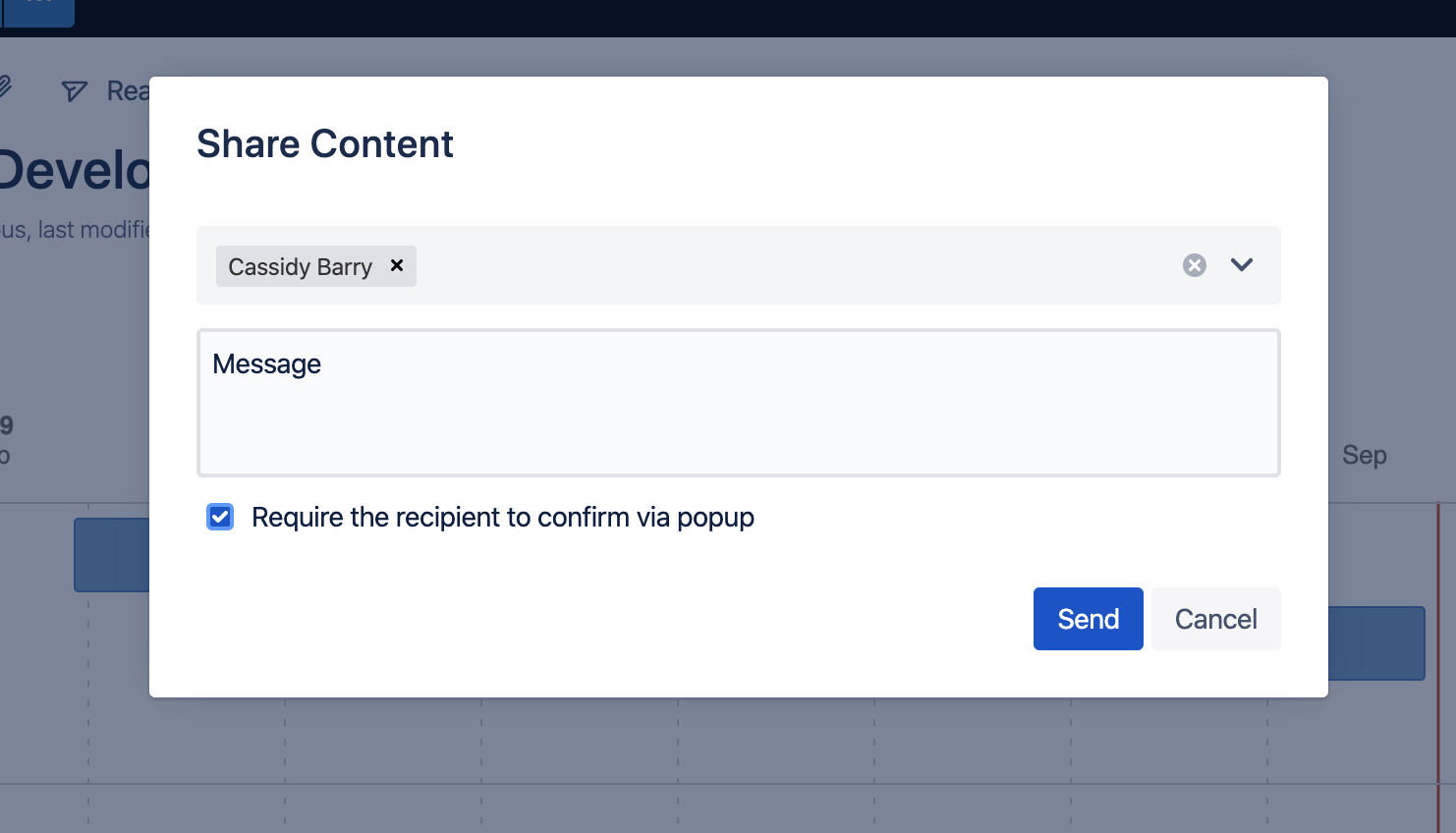Click the 'Require the recipient to confirm' label

[503, 517]
